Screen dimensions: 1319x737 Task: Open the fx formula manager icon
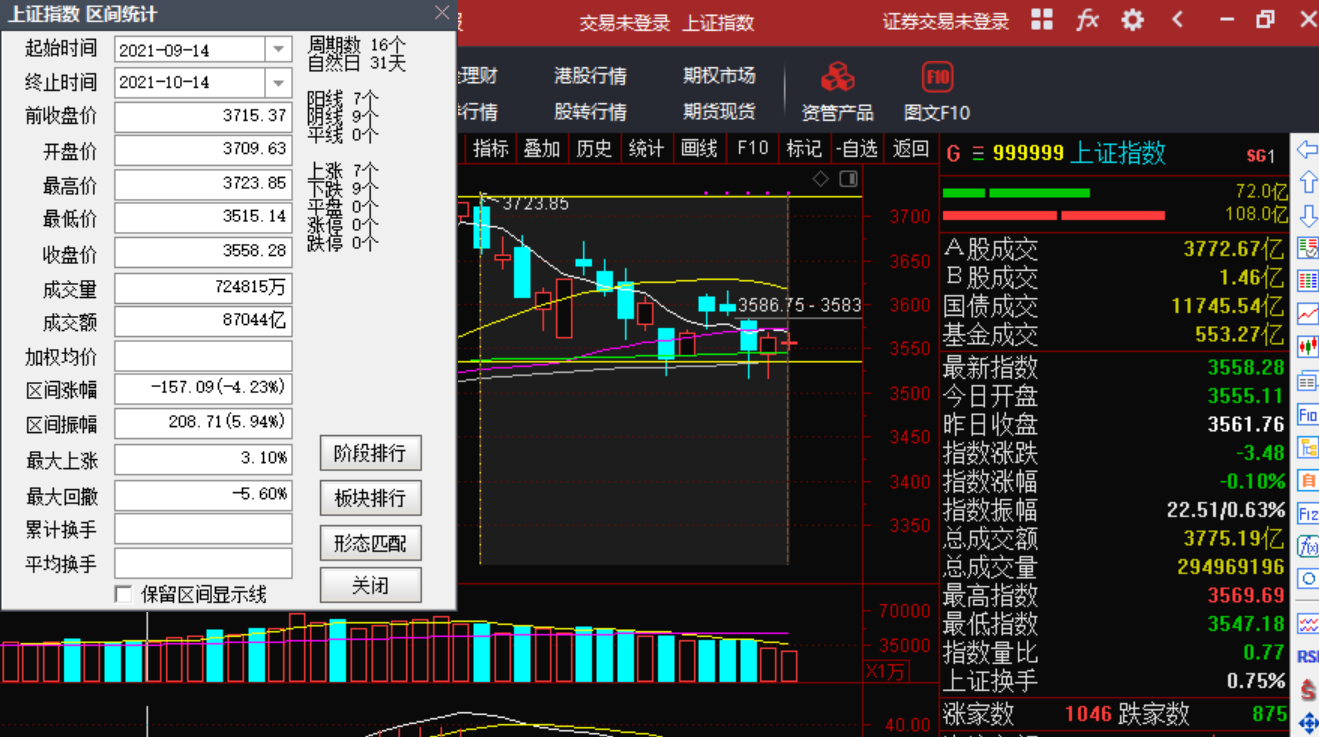pyautogui.click(x=1087, y=20)
